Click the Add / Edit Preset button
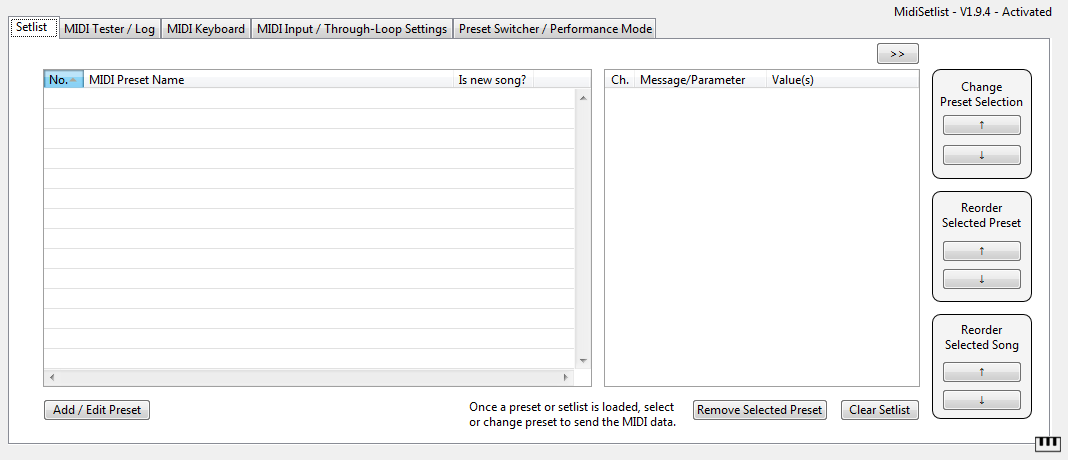The height and width of the screenshot is (460, 1068). tap(97, 410)
